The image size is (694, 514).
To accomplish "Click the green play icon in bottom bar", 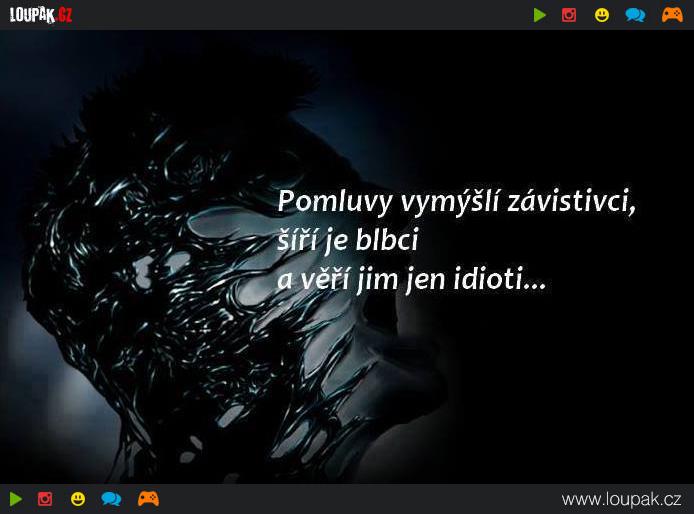I will 16,498.
